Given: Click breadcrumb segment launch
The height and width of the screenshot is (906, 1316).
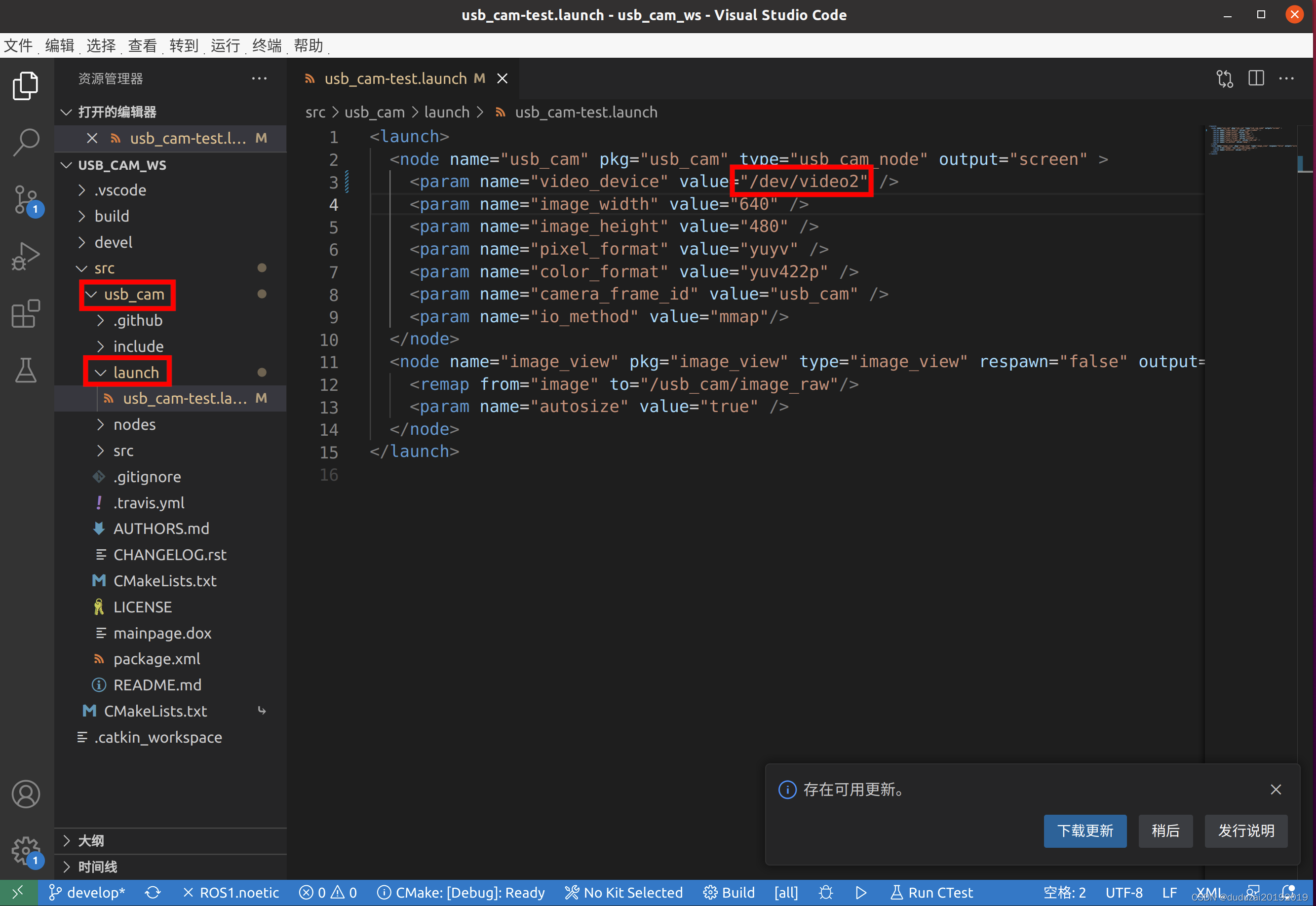Looking at the screenshot, I should [447, 113].
